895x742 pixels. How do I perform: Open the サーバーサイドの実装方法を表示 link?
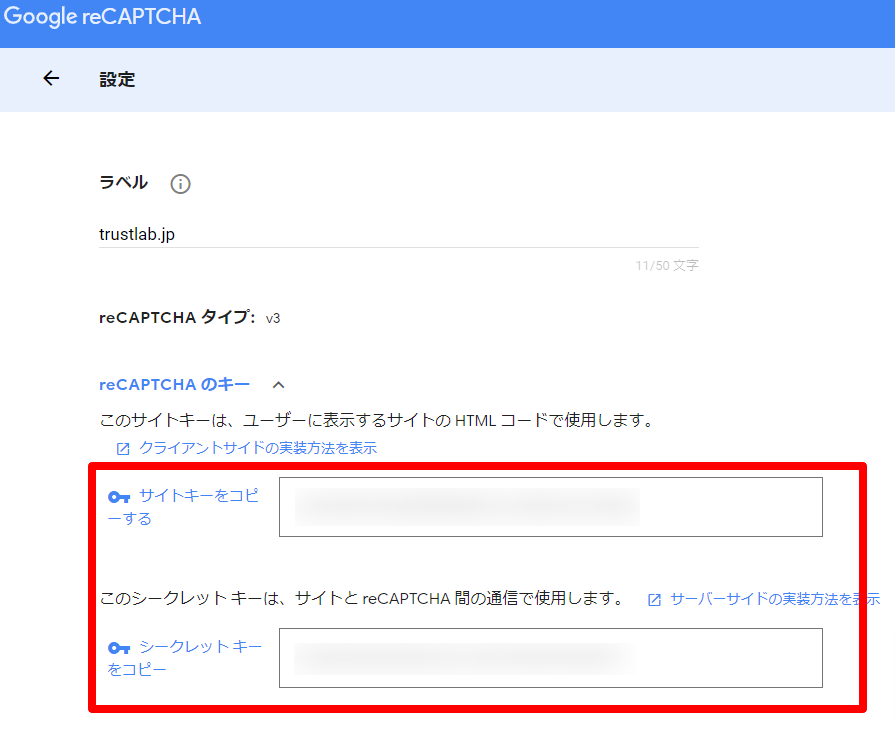(774, 599)
